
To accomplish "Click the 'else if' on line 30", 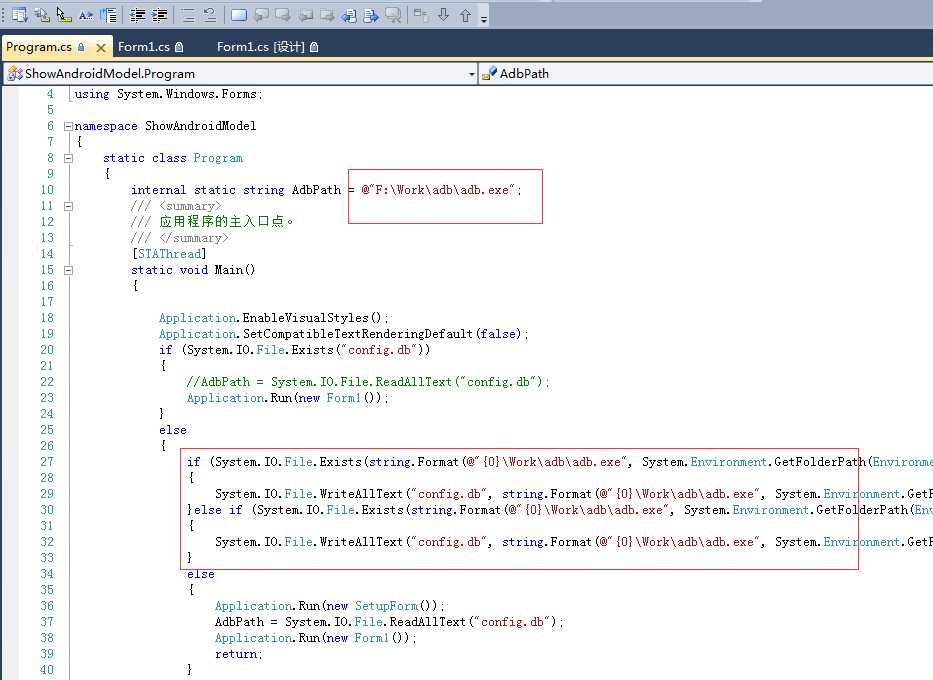I will tap(218, 510).
